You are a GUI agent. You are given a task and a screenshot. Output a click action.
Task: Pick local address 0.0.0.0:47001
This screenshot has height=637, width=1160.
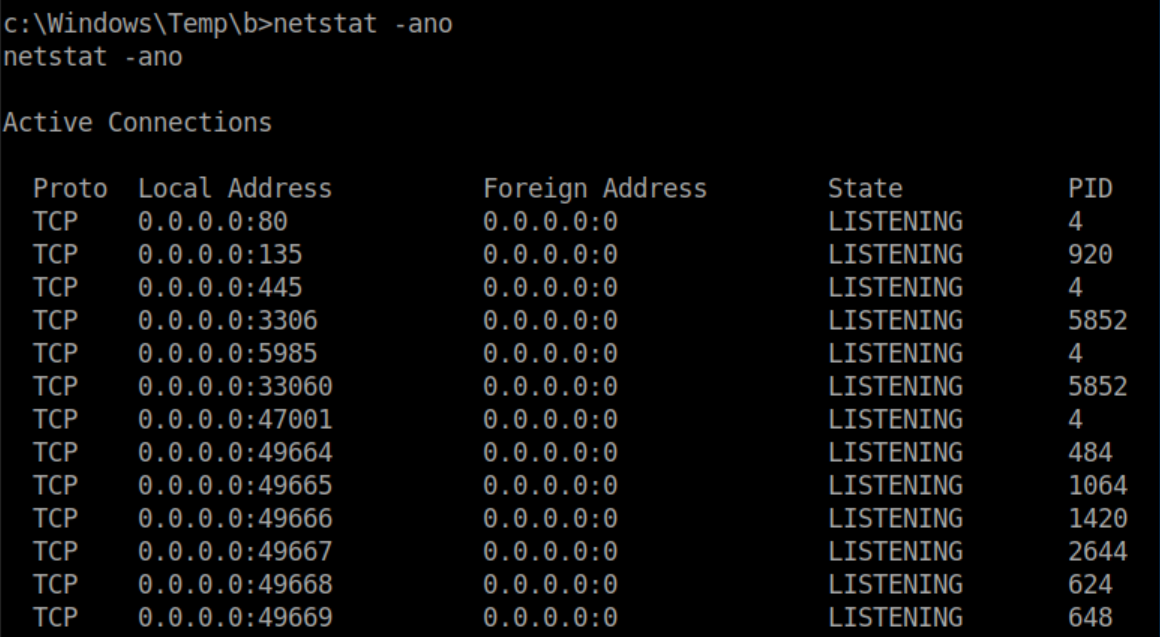pos(234,419)
